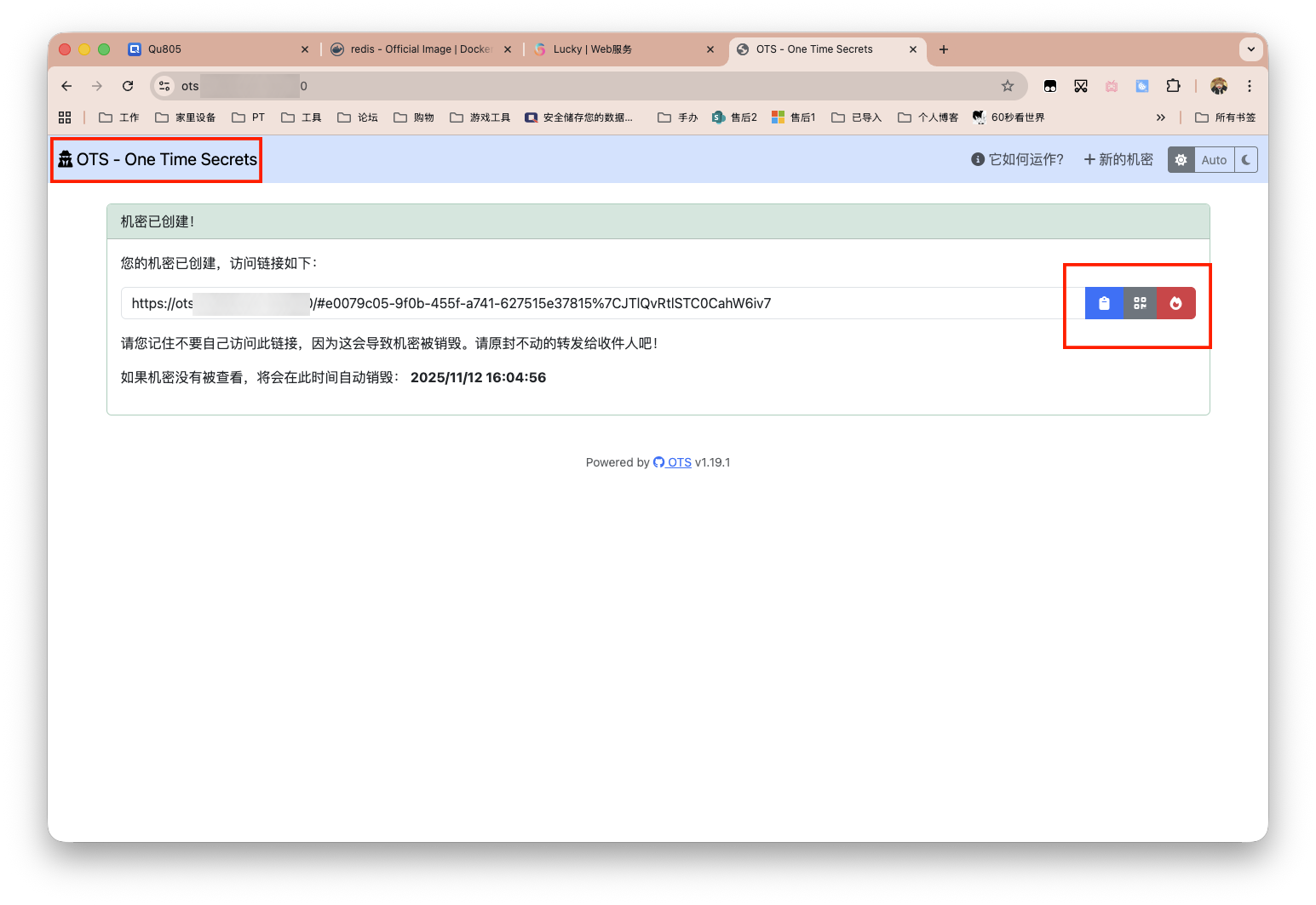The image size is (1316, 905).
Task: Open the 它如何运作? help link
Action: [1025, 159]
